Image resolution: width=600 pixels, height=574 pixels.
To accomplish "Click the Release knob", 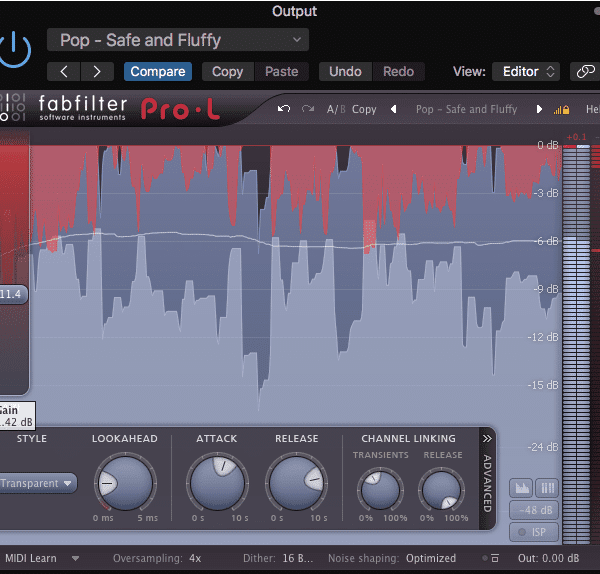I will [296, 483].
